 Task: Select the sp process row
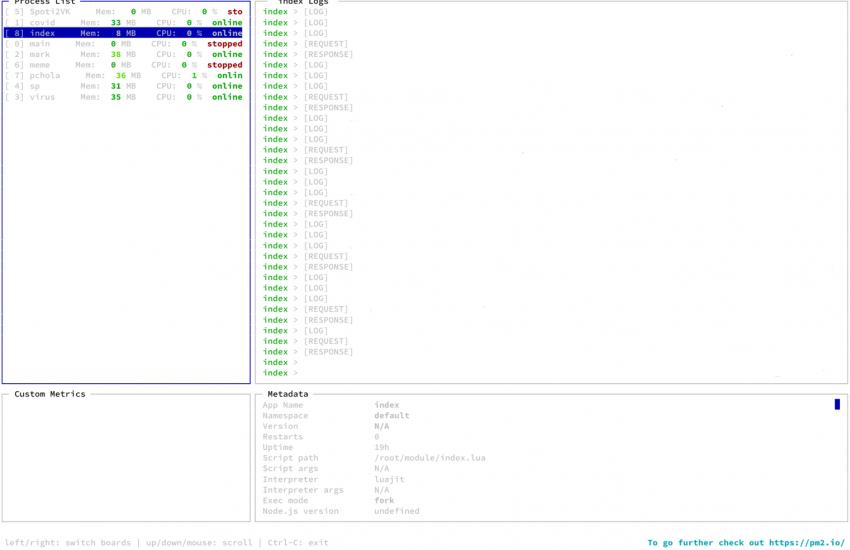point(123,86)
